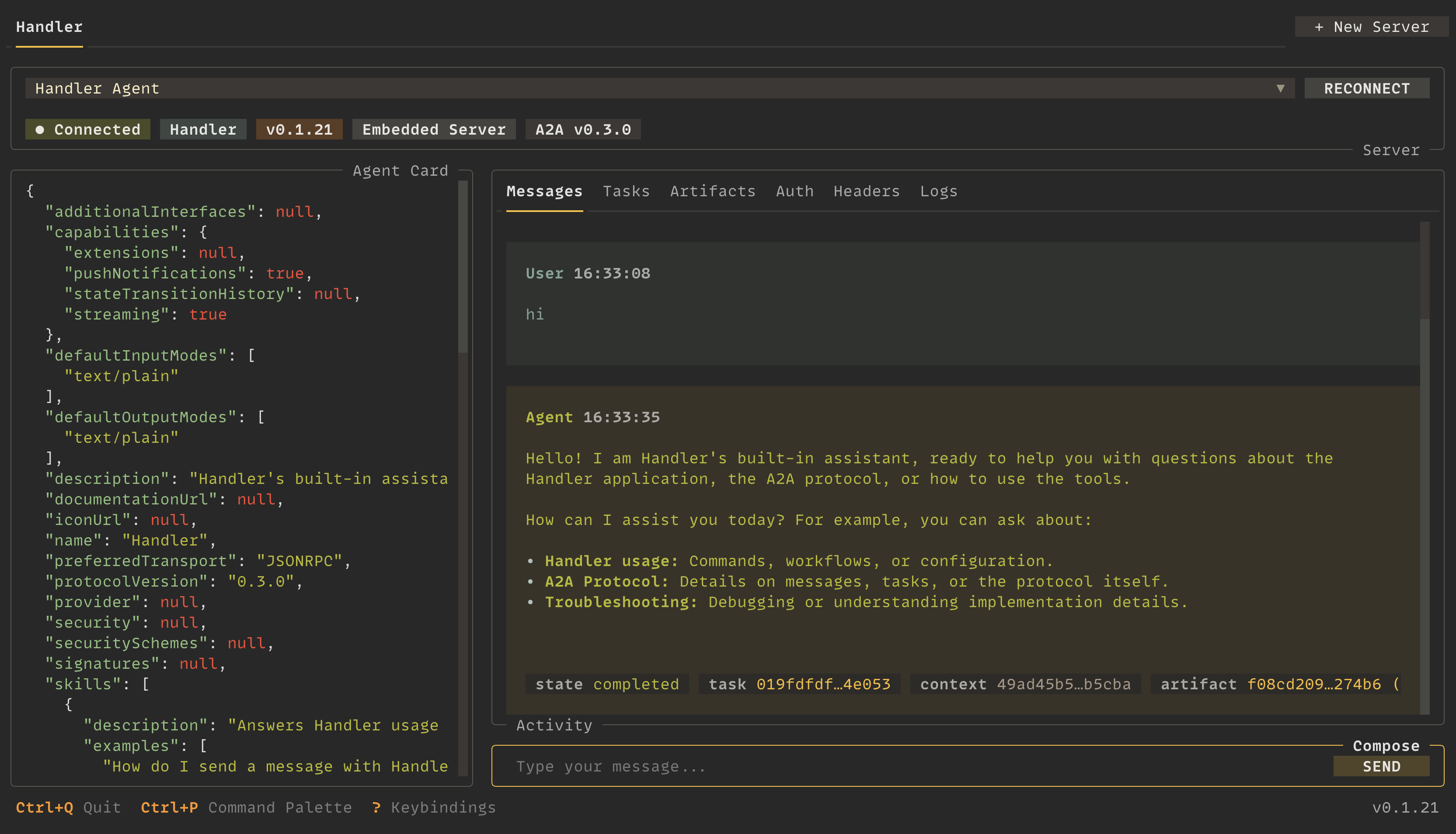The image size is (1456, 834).
Task: Click the Server panel label
Action: [1391, 150]
